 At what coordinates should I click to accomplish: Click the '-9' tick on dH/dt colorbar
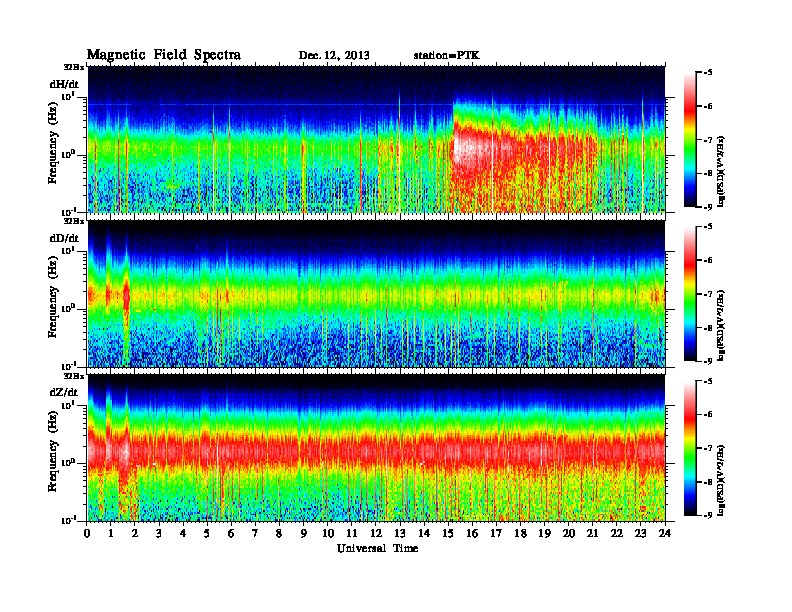click(x=708, y=207)
